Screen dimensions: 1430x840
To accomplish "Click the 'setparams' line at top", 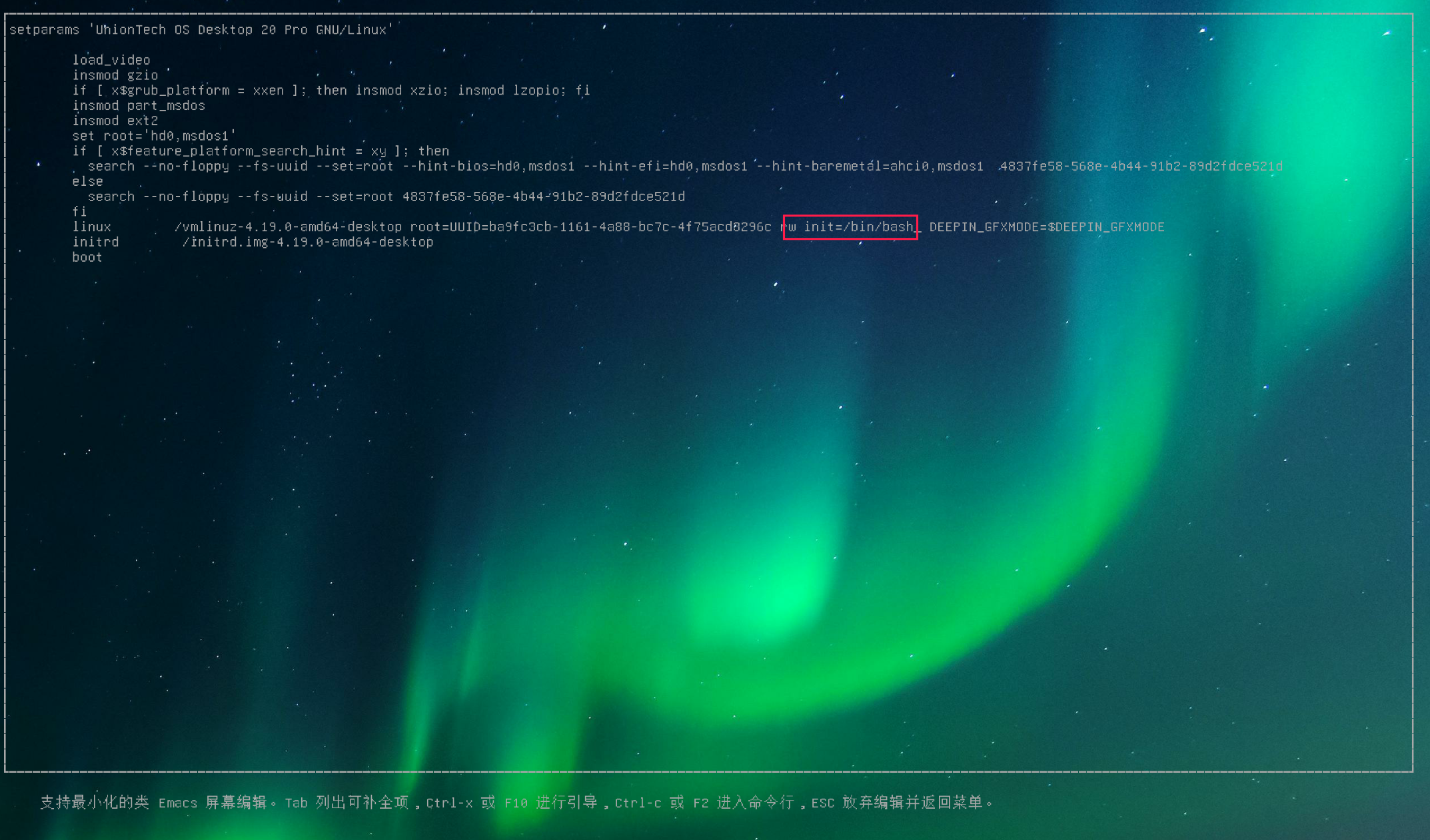I will (x=200, y=30).
